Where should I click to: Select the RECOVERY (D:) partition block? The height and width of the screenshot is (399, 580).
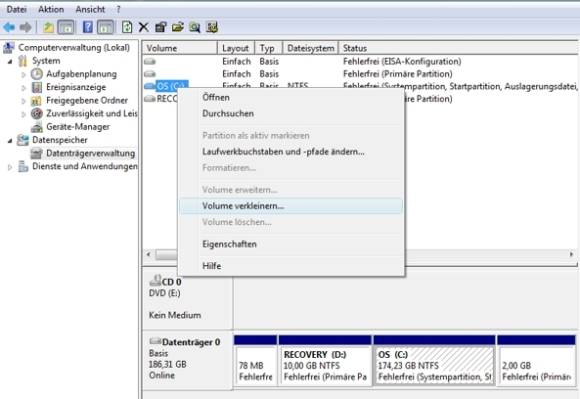[x=325, y=361]
